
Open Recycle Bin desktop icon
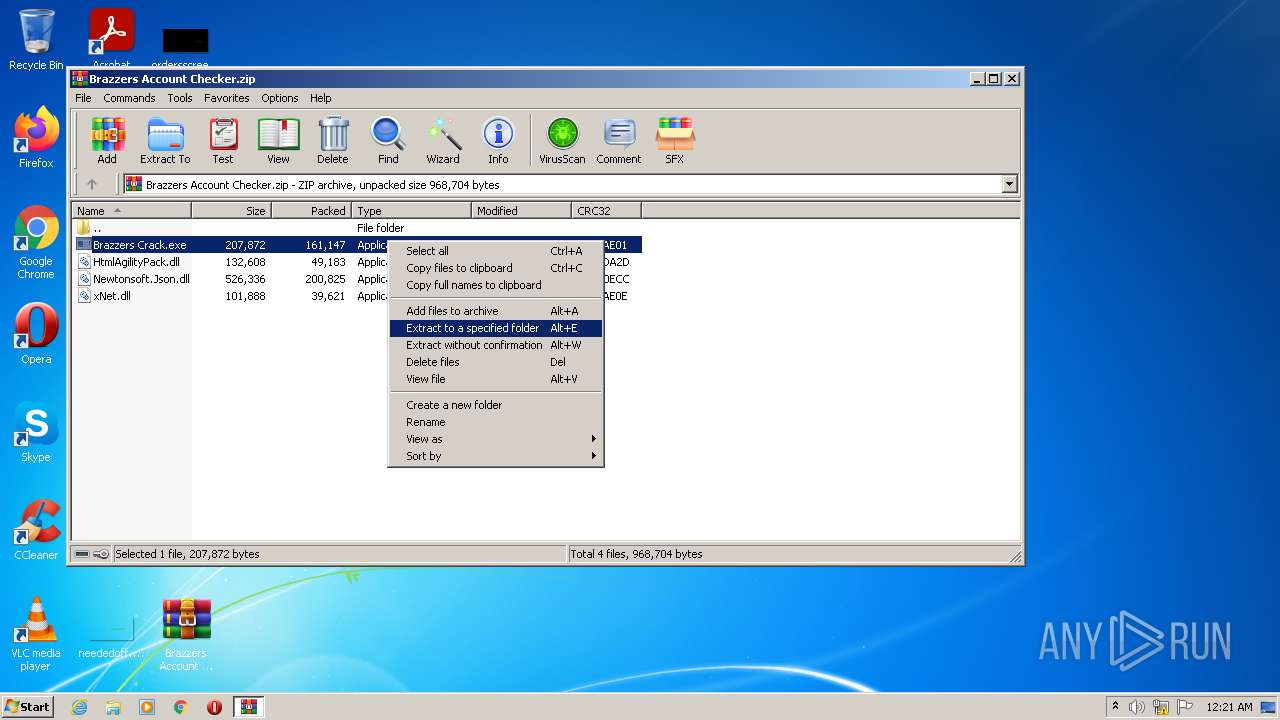tap(36, 40)
